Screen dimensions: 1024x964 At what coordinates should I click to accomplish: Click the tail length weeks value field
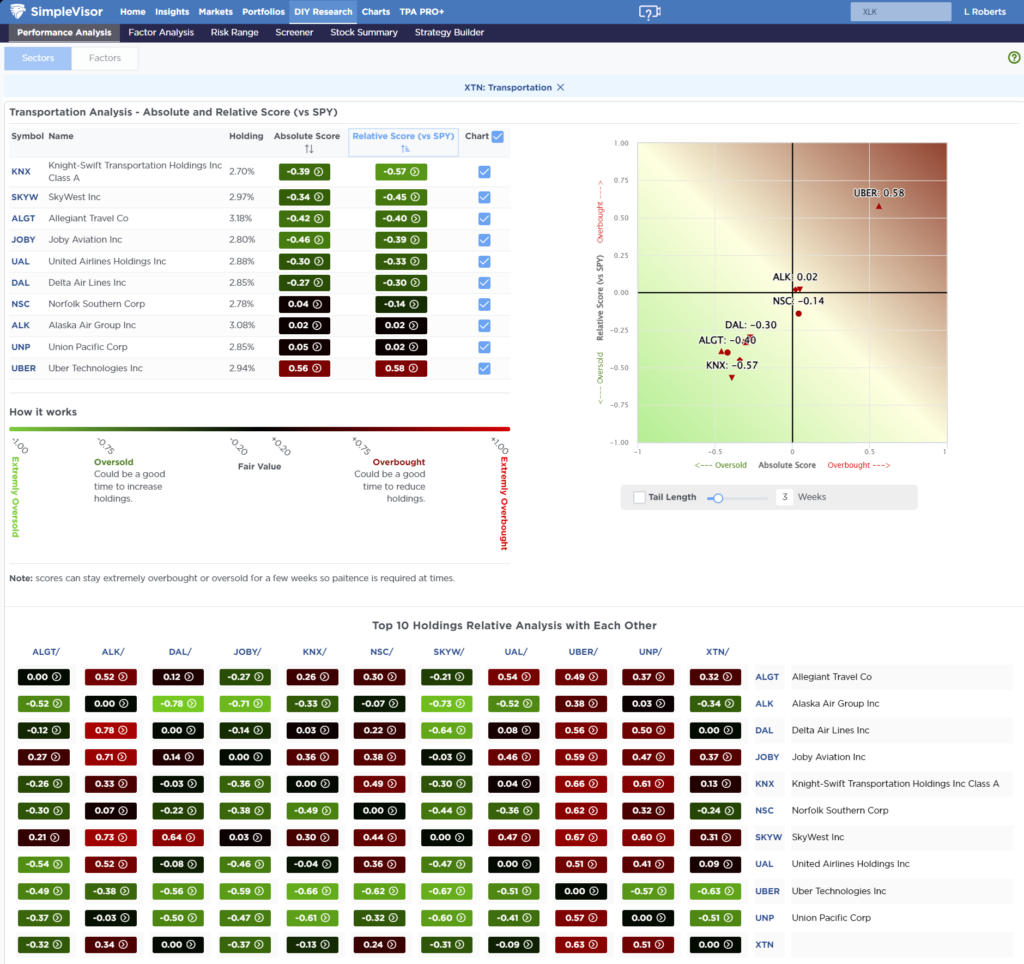(x=784, y=497)
